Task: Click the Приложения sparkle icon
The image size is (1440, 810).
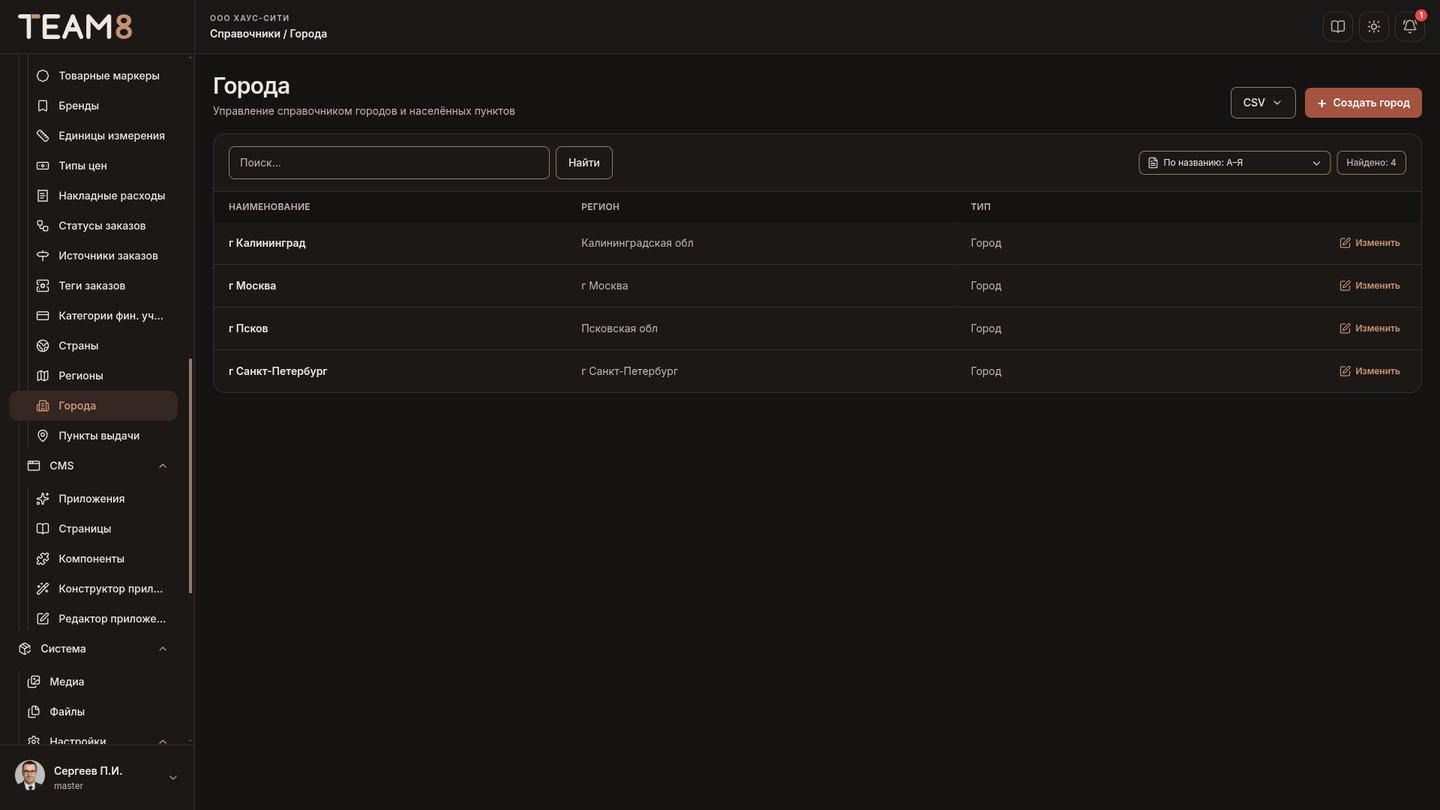Action: point(43,499)
